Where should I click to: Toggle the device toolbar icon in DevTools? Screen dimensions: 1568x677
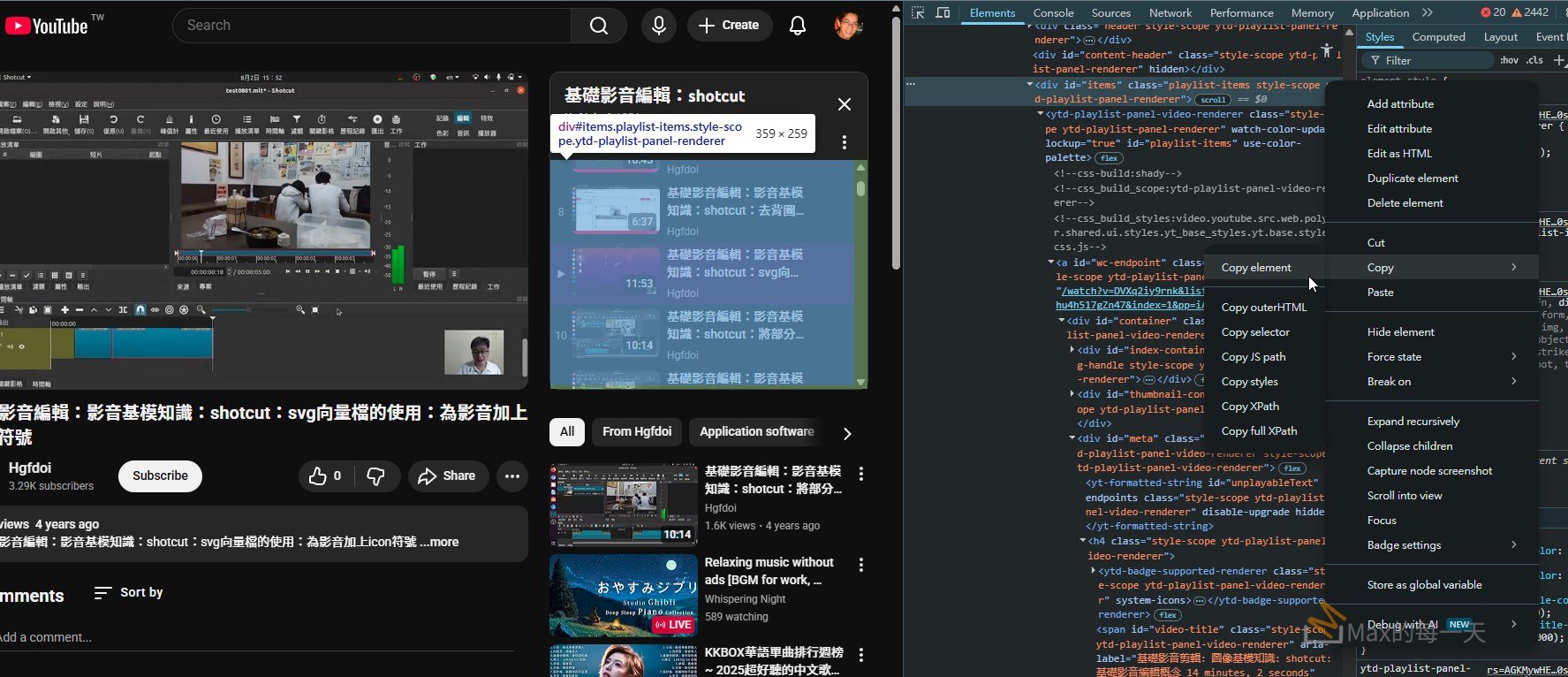[943, 12]
